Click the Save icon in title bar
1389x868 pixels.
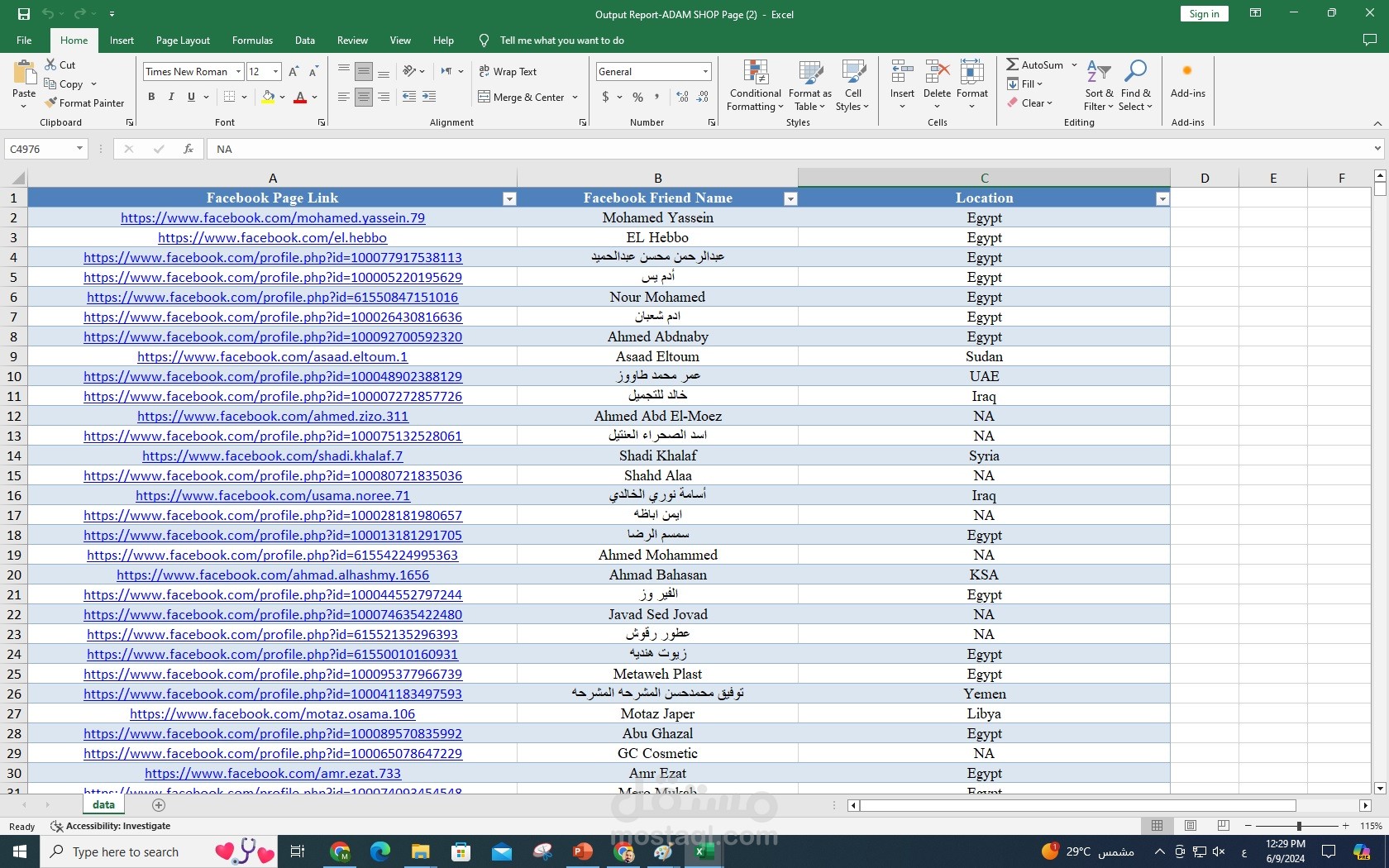(x=23, y=14)
